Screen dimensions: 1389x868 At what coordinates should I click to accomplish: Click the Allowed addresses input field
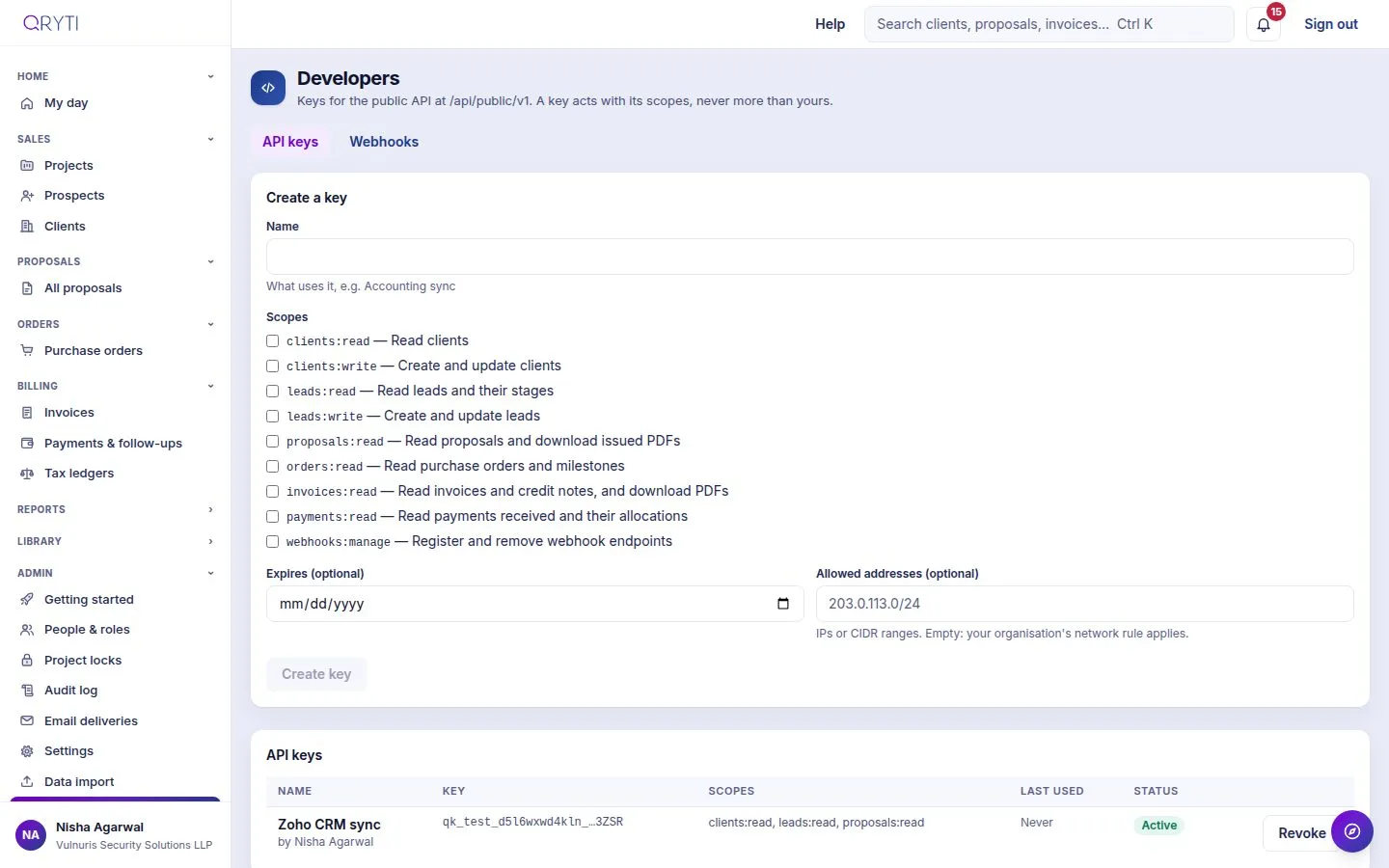pyautogui.click(x=1085, y=604)
